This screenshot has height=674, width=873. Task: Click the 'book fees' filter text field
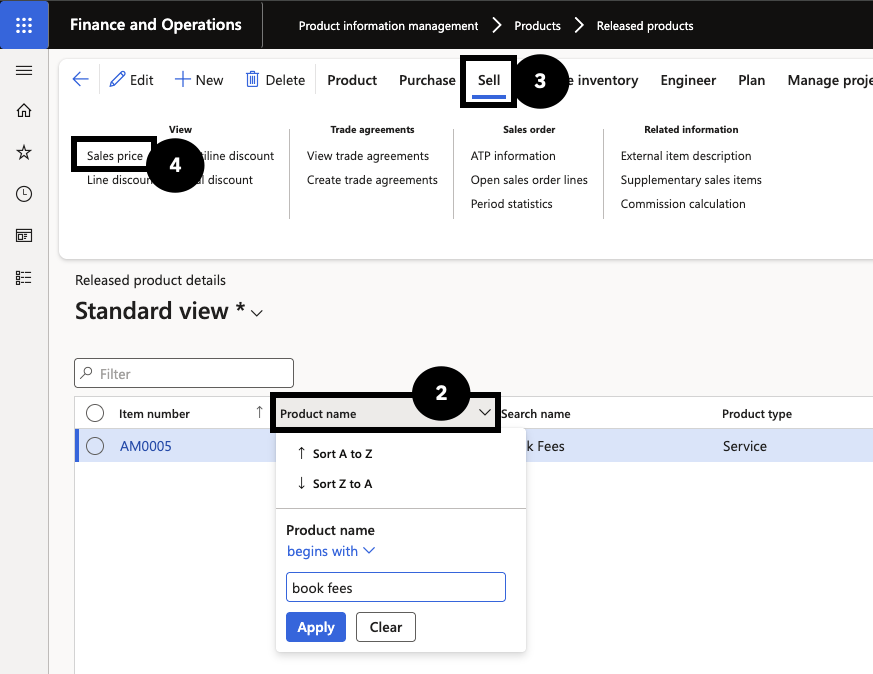click(396, 587)
